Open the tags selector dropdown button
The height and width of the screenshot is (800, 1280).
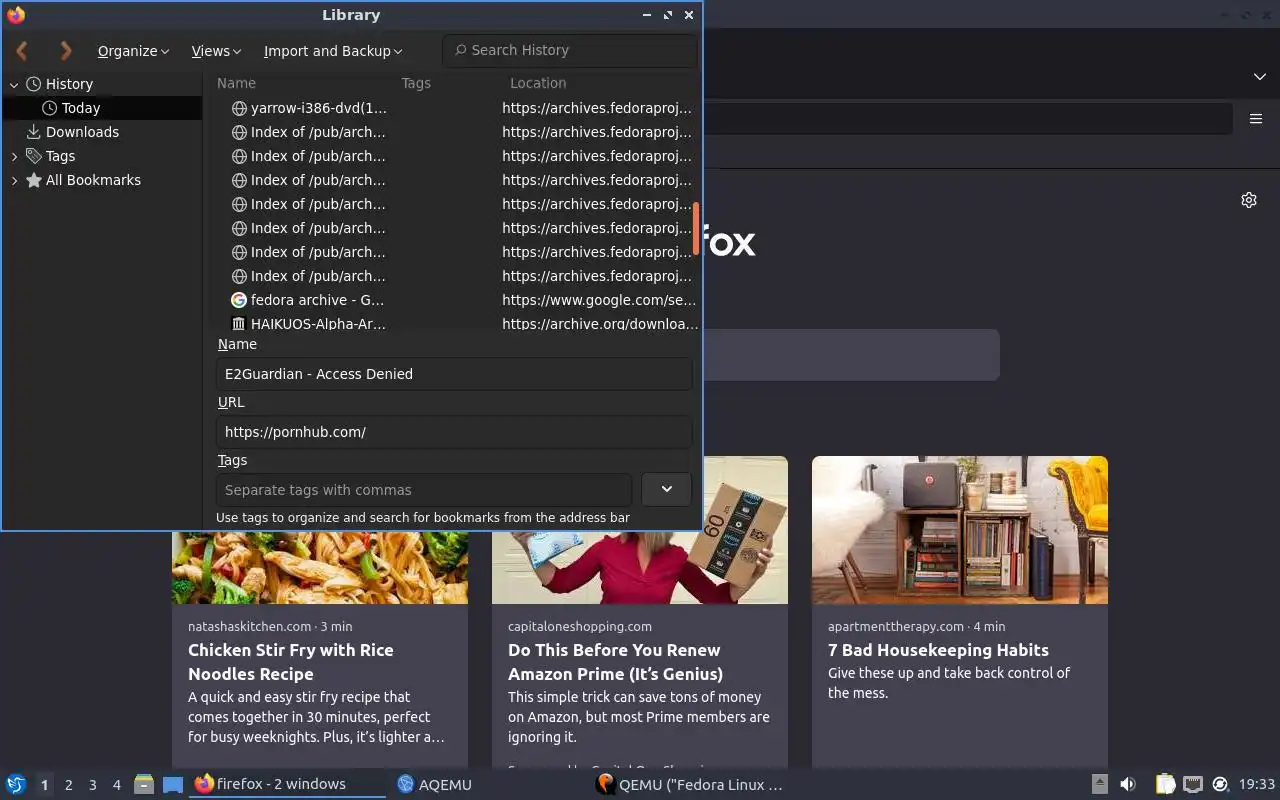point(666,490)
